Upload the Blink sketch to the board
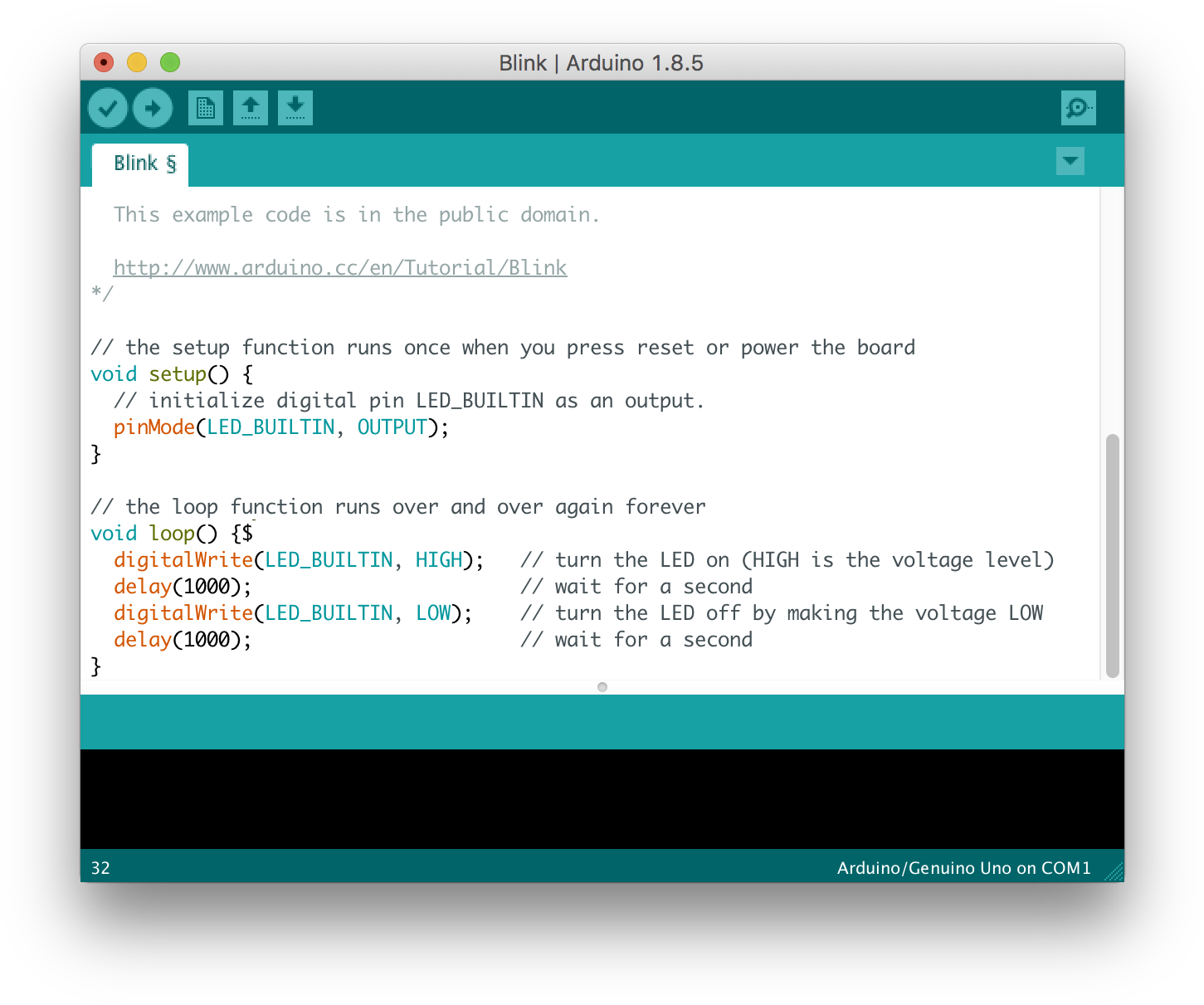1204x1005 pixels. pyautogui.click(x=152, y=107)
